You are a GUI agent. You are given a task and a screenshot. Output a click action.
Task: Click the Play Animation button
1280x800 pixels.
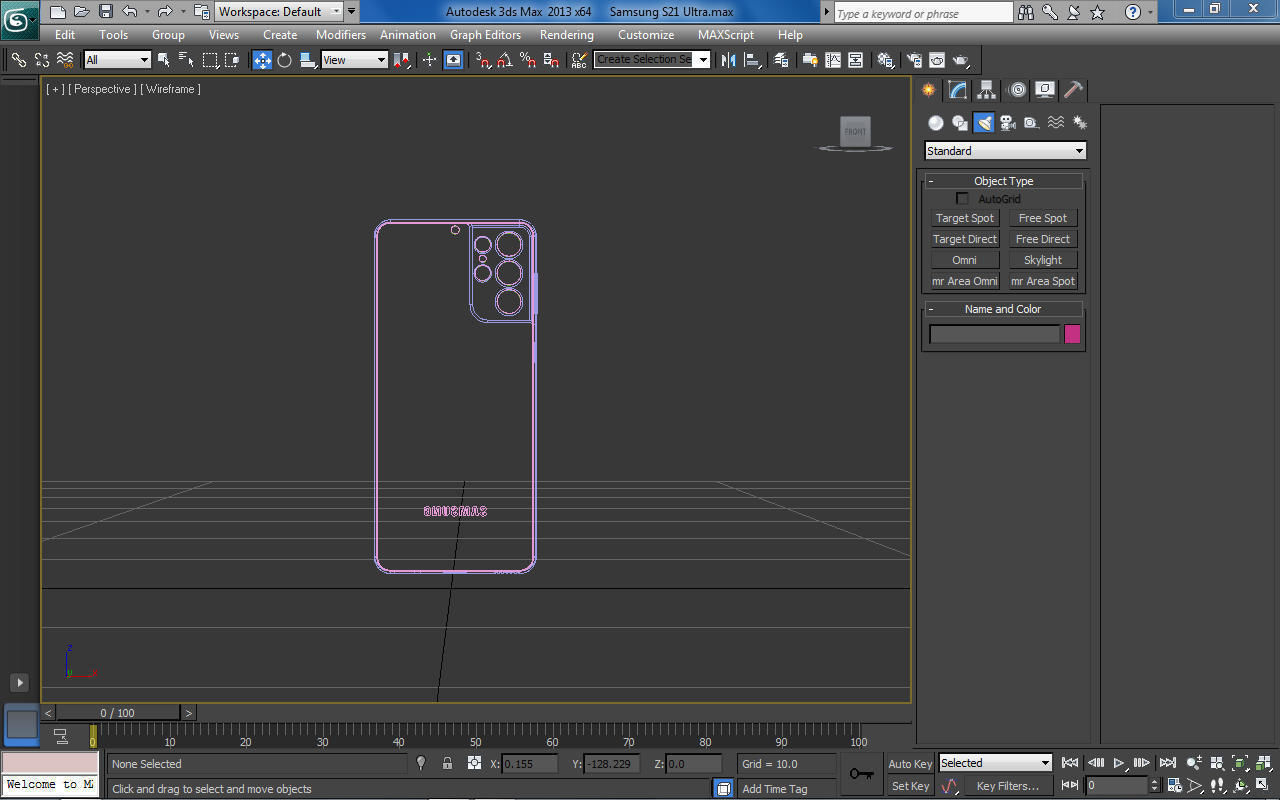pyautogui.click(x=1119, y=763)
